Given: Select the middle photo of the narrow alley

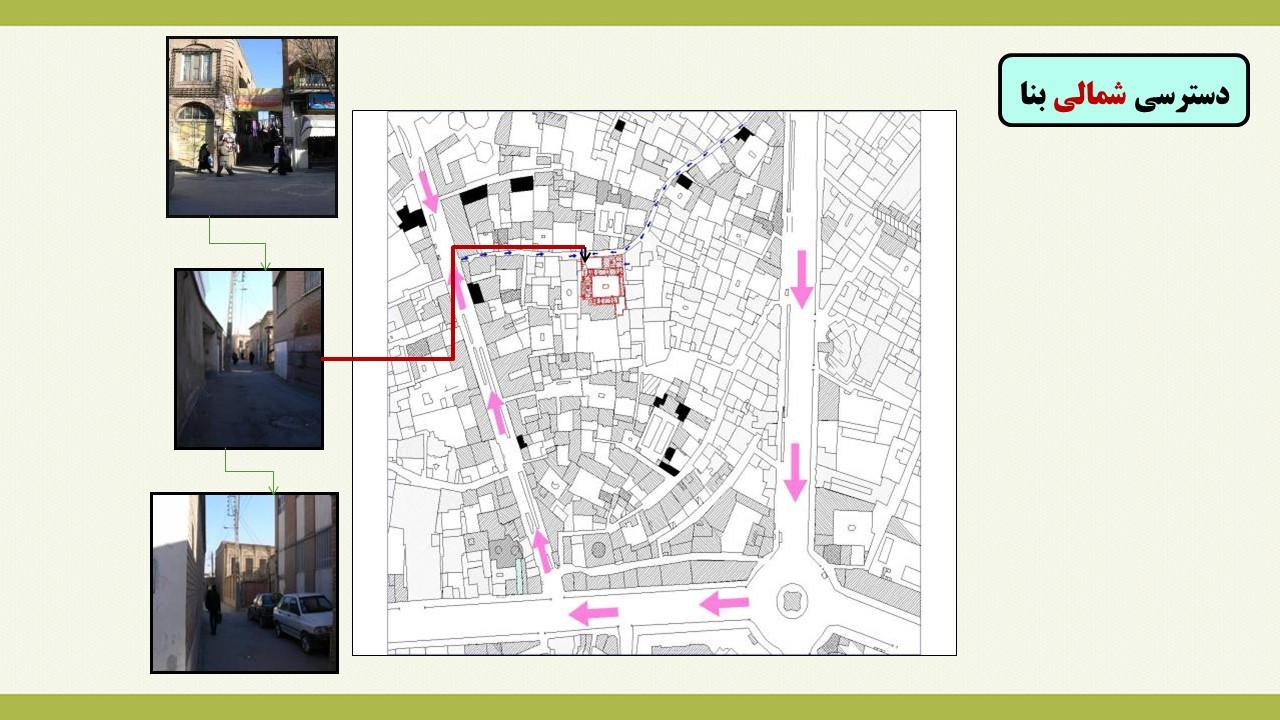Looking at the screenshot, I should 249,359.
